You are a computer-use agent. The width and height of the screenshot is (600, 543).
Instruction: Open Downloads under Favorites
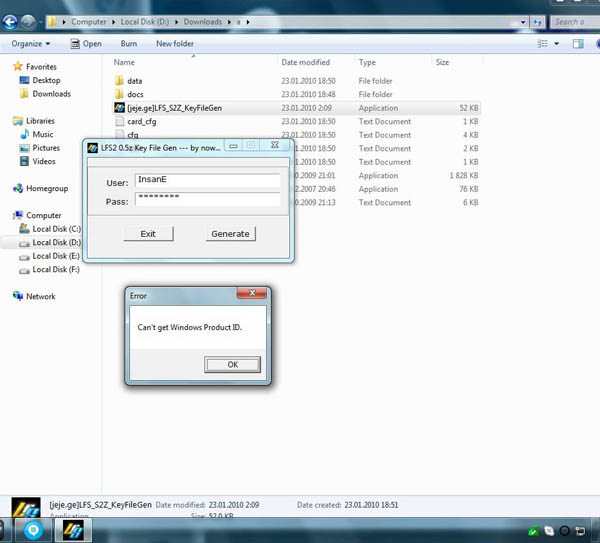(52, 94)
